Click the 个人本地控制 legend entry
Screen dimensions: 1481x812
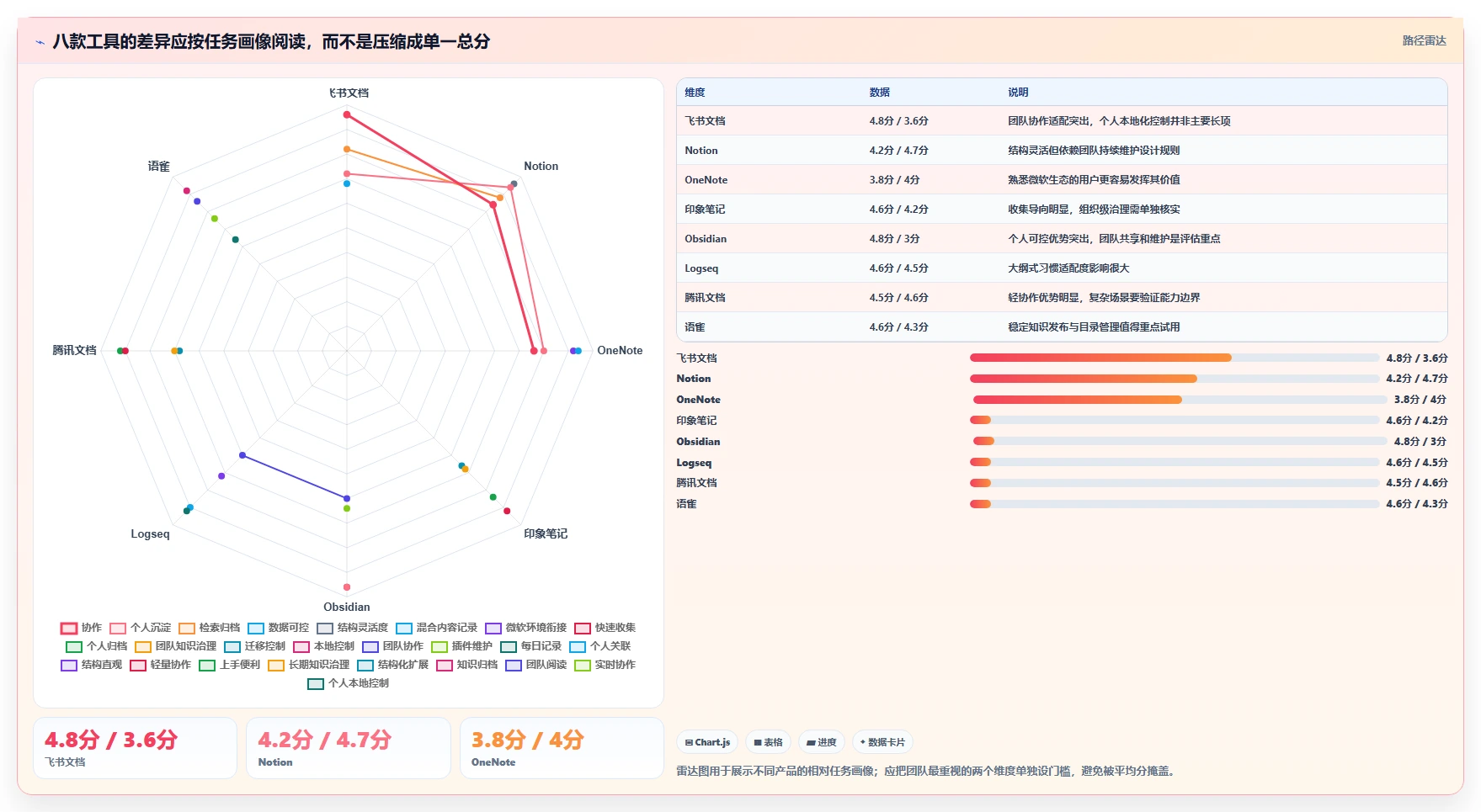[x=348, y=683]
